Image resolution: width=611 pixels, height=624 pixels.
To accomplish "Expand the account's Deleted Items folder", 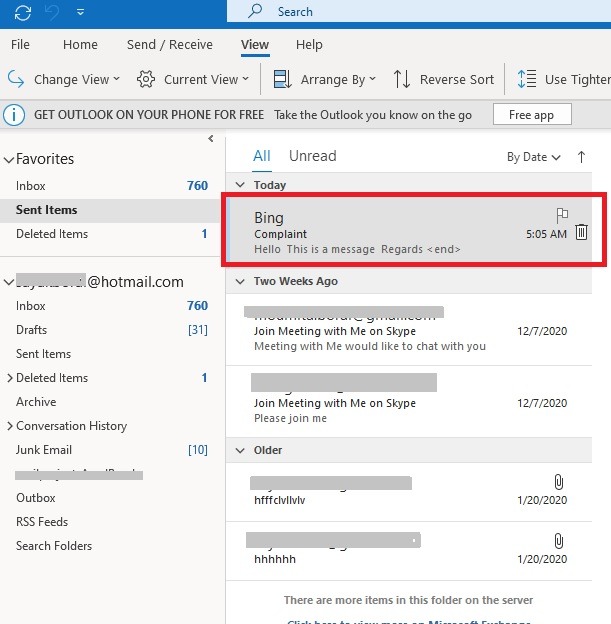I will pos(10,378).
